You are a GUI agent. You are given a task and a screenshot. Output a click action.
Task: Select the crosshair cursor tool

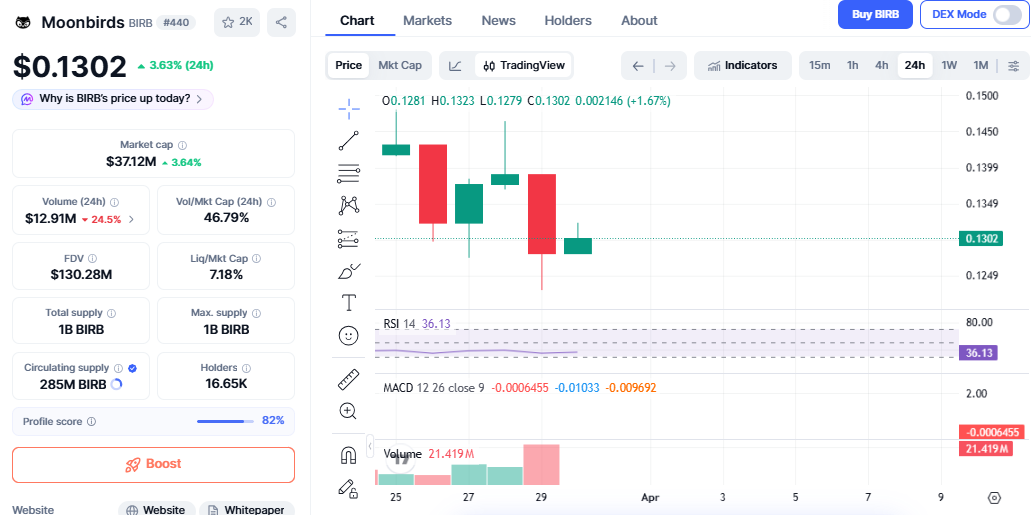(x=348, y=109)
